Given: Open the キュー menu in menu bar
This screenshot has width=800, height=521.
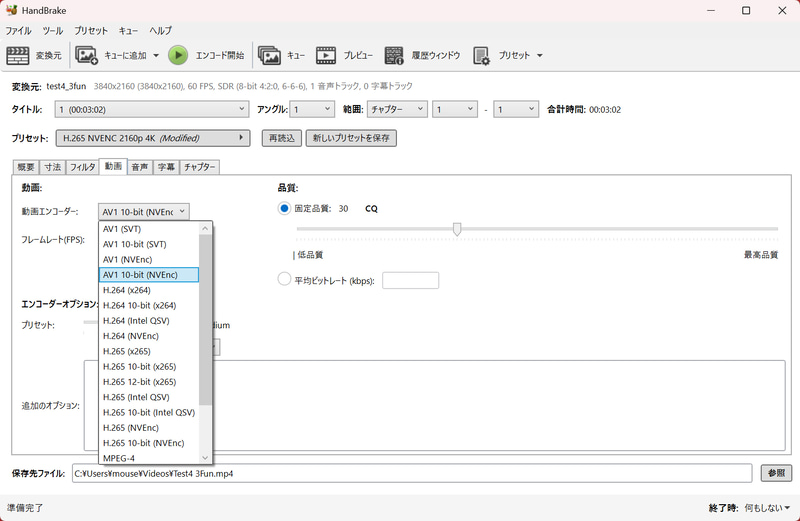Looking at the screenshot, I should point(128,31).
